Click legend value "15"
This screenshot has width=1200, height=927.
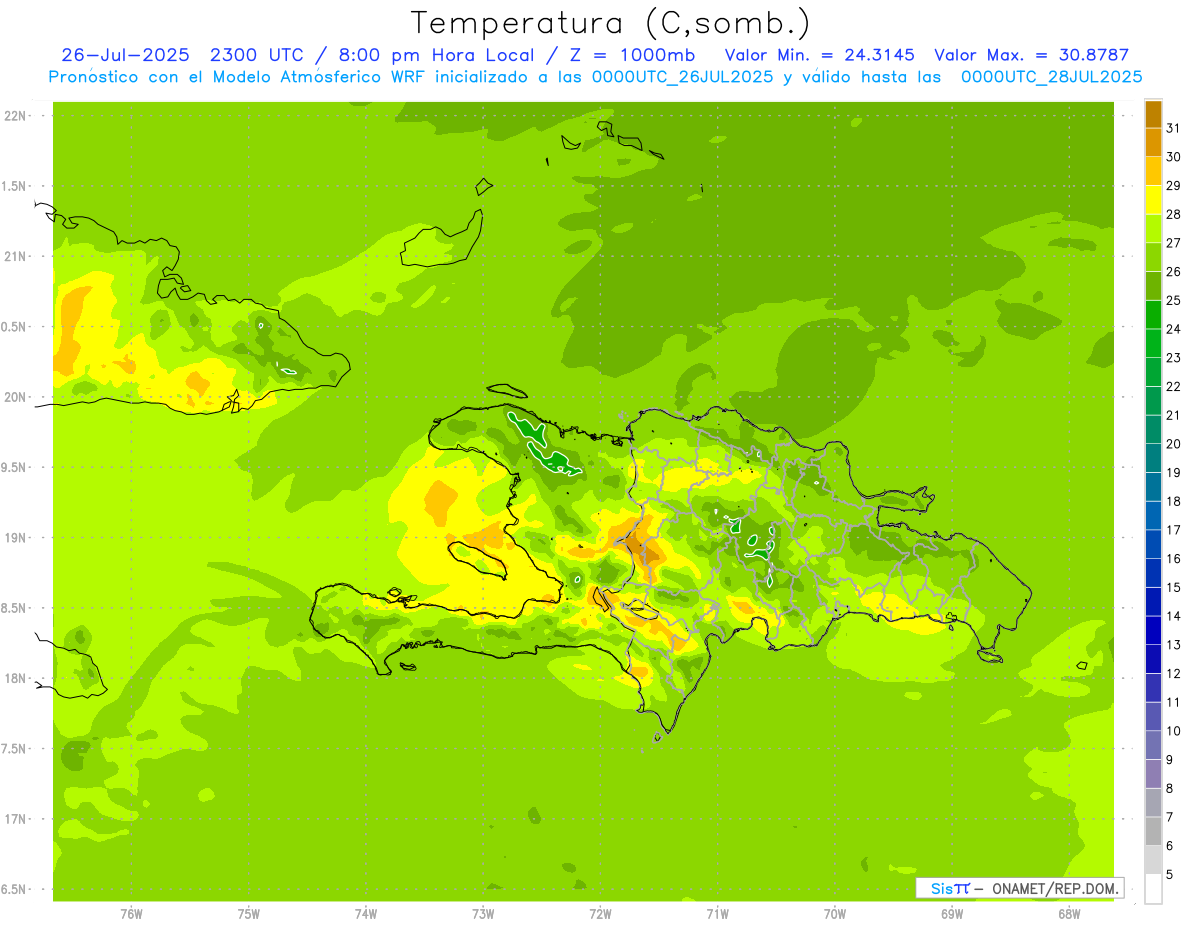click(1174, 587)
